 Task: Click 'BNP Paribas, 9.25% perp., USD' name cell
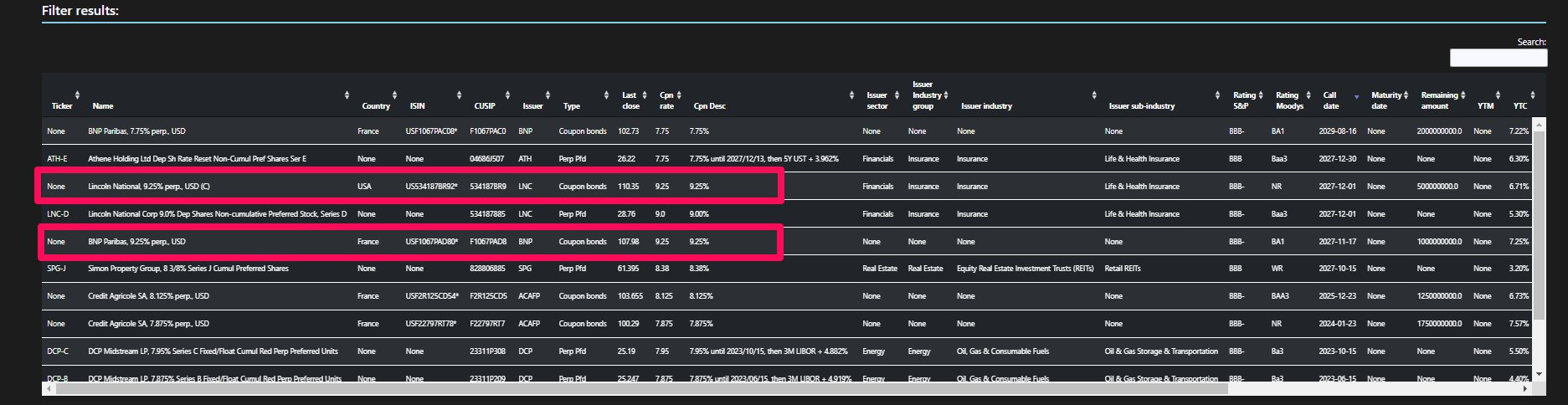point(137,242)
